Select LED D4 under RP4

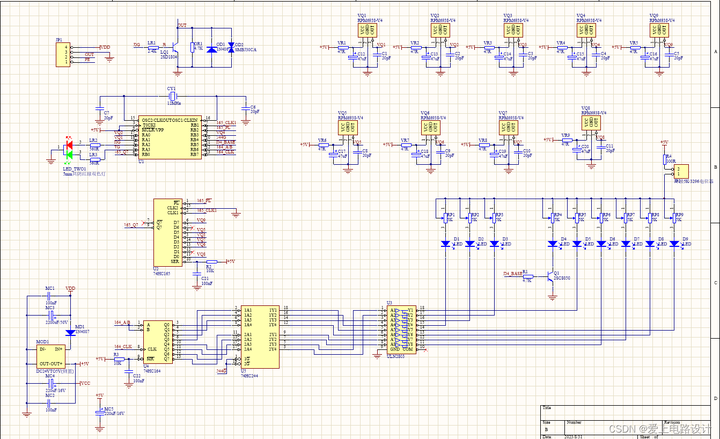(x=553, y=244)
